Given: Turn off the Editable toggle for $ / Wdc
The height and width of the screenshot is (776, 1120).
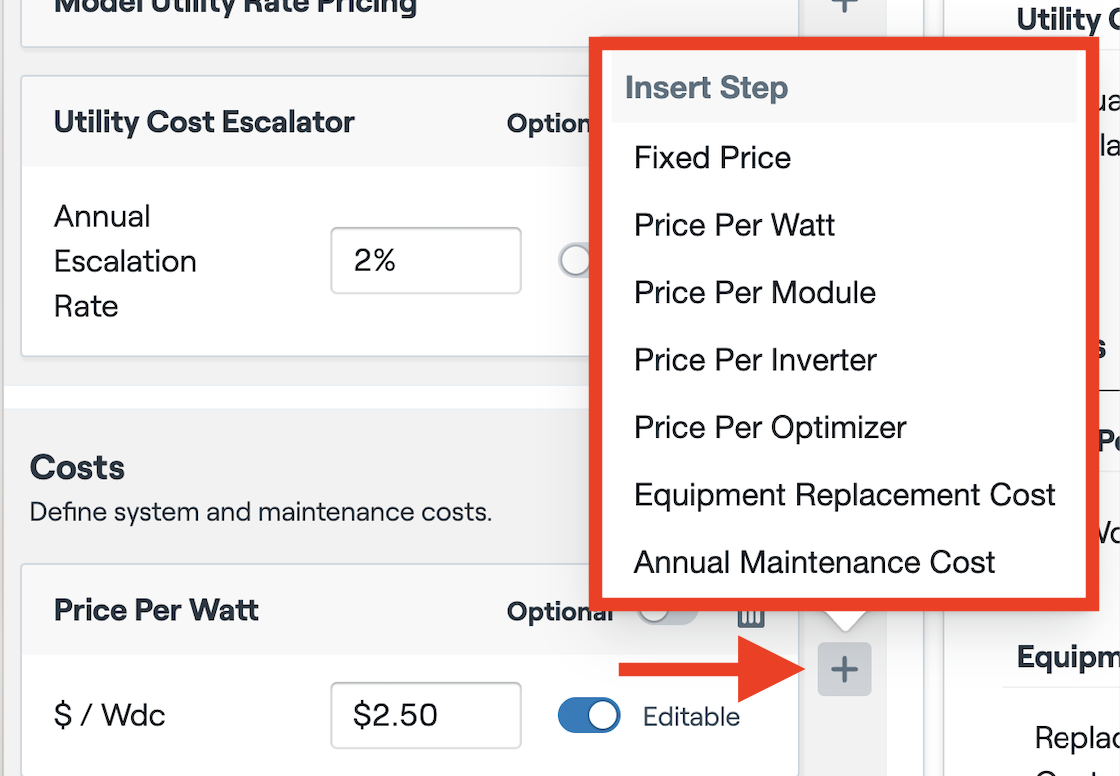Looking at the screenshot, I should click(588, 716).
